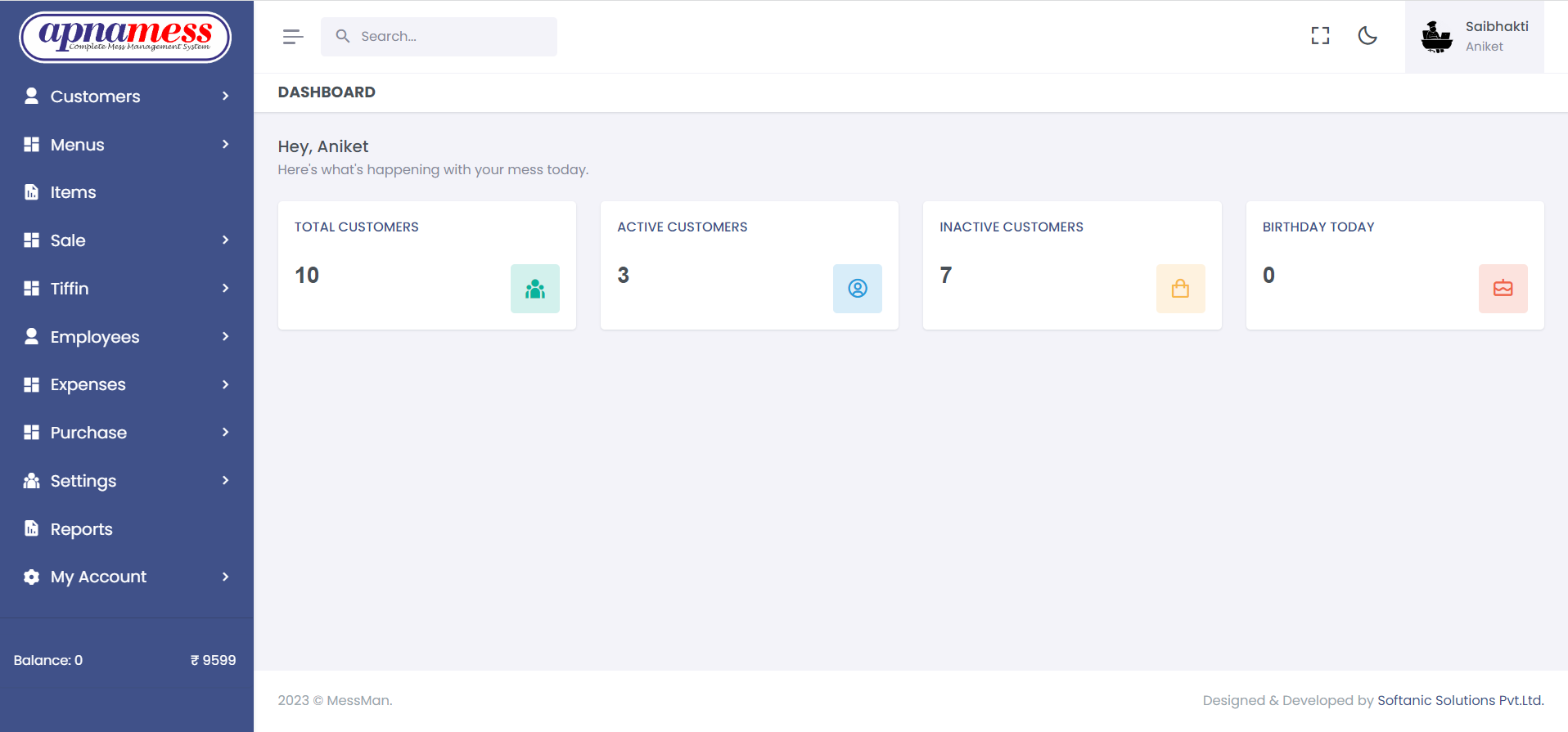Click the Menus grid icon in the sidebar
The image size is (1568, 732).
pyautogui.click(x=31, y=144)
